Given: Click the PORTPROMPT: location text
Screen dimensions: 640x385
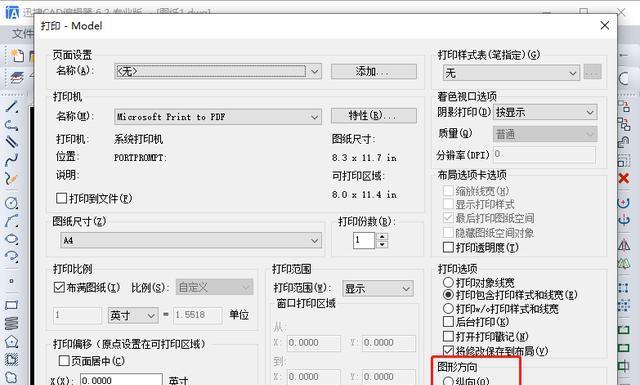Looking at the screenshot, I should tap(140, 158).
